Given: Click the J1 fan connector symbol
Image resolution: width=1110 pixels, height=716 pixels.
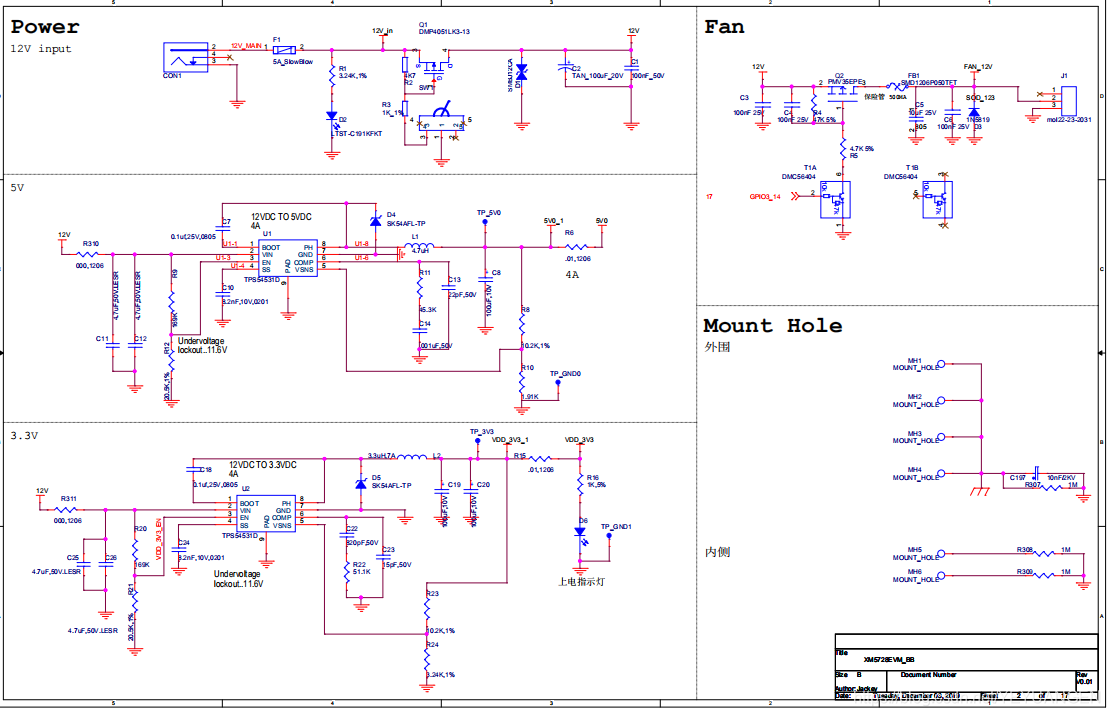Looking at the screenshot, I should [1068, 102].
